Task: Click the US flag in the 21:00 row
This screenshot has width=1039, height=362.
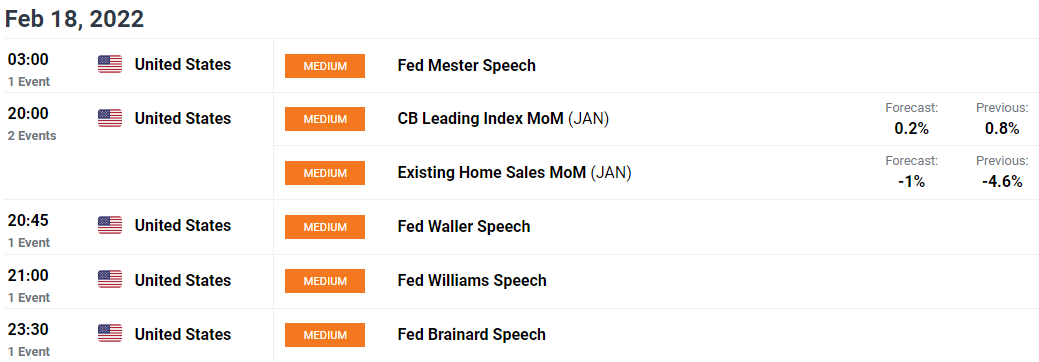Action: pyautogui.click(x=110, y=280)
